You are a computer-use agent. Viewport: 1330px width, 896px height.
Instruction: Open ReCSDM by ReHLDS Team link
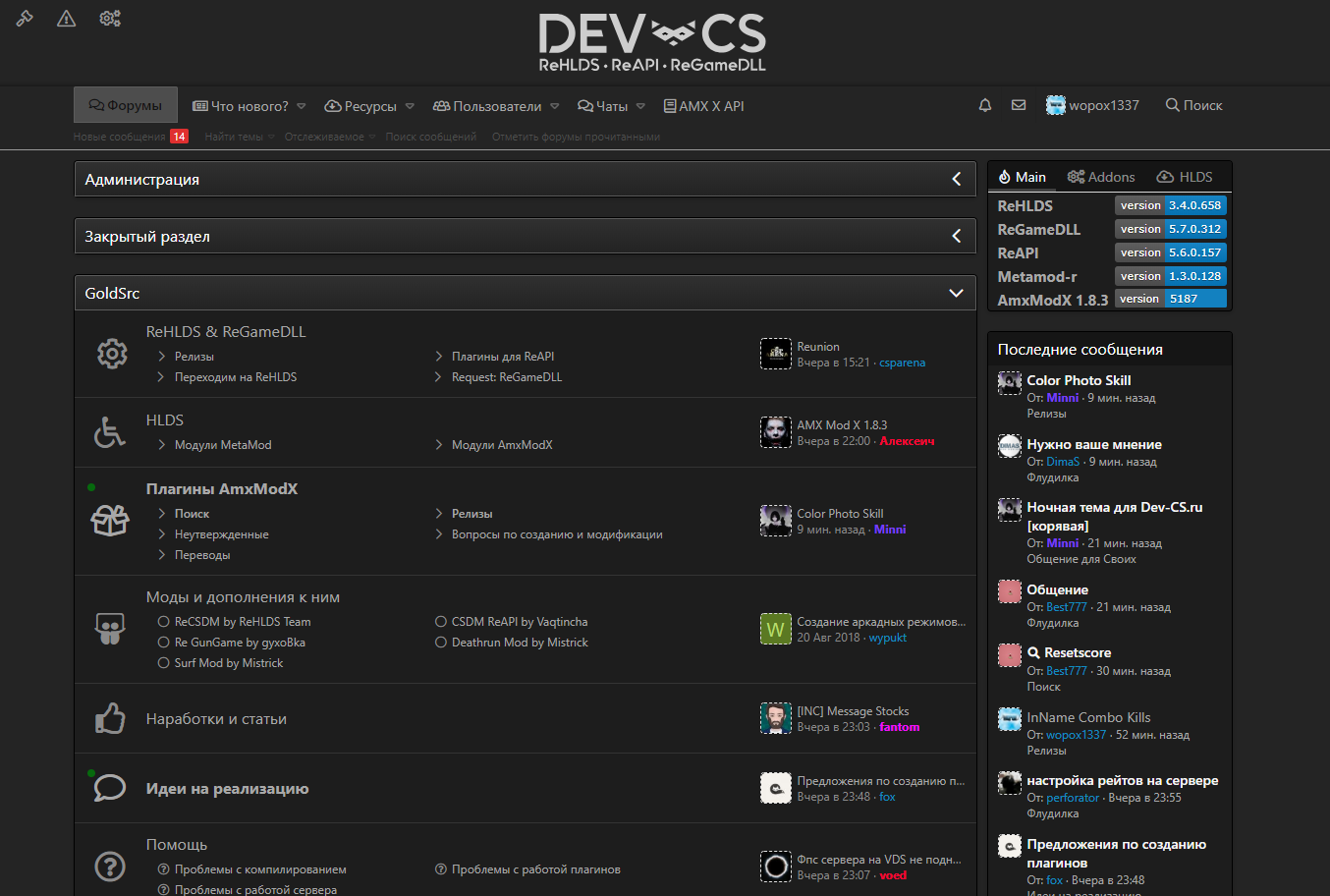tap(243, 622)
